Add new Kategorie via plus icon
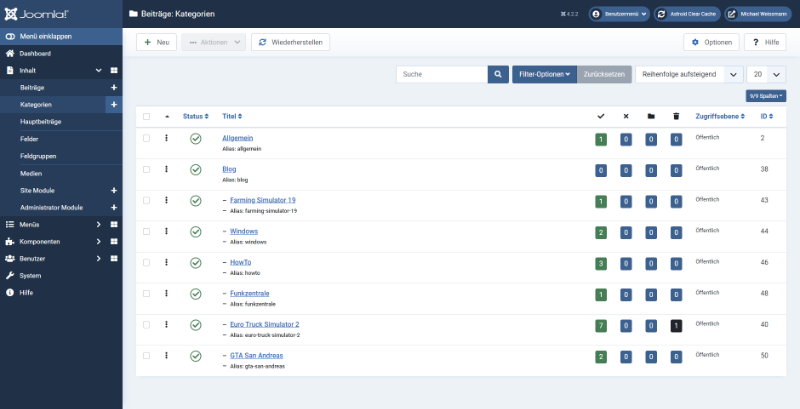This screenshot has width=800, height=409. [114, 105]
